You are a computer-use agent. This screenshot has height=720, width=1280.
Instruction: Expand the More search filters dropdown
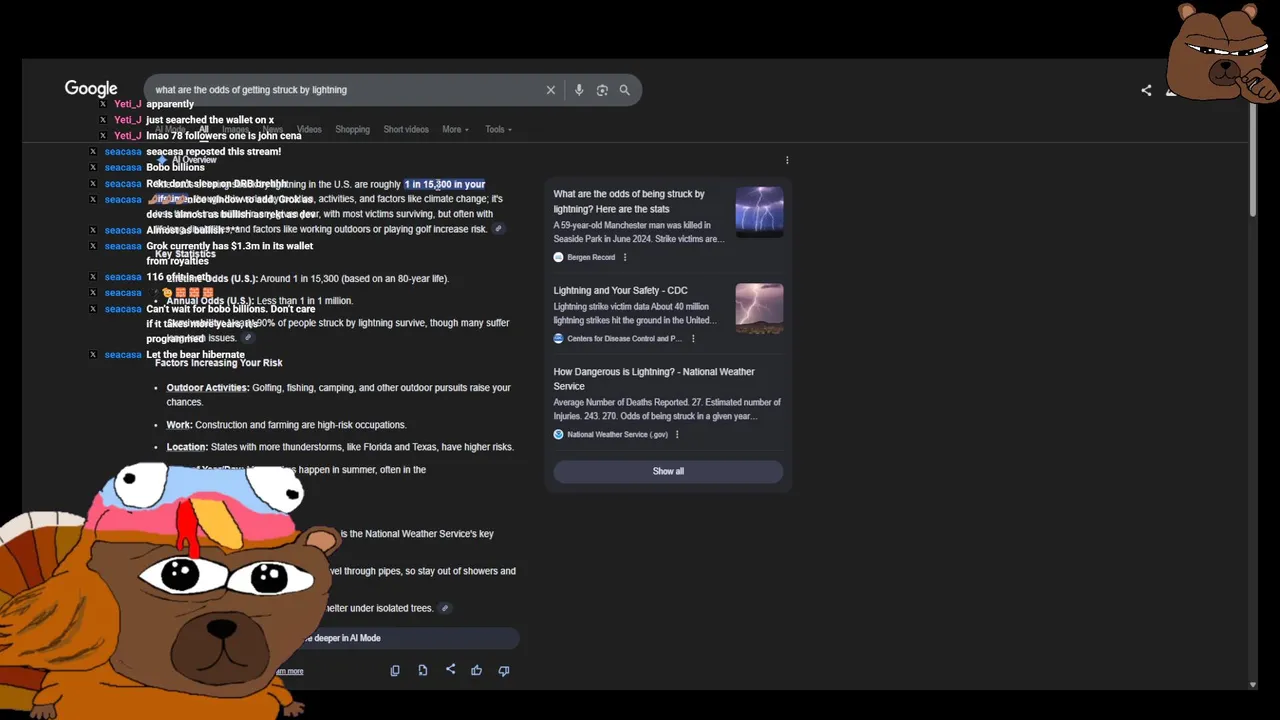(x=455, y=129)
